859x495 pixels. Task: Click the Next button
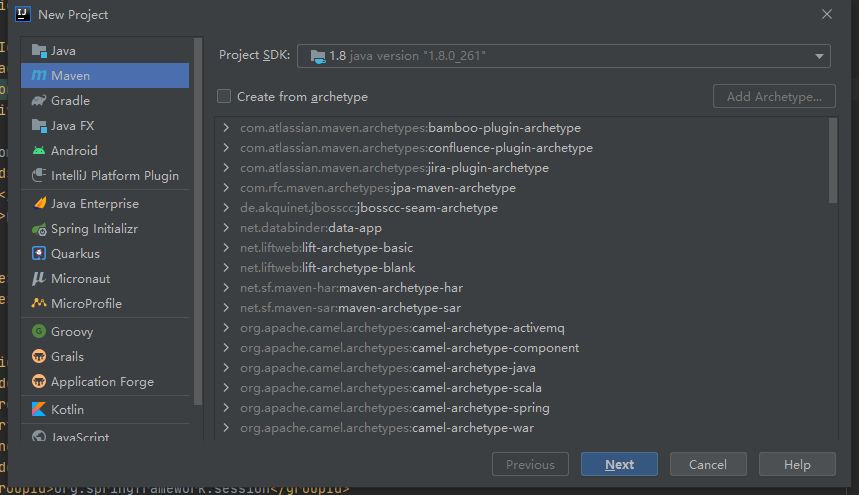tap(619, 464)
